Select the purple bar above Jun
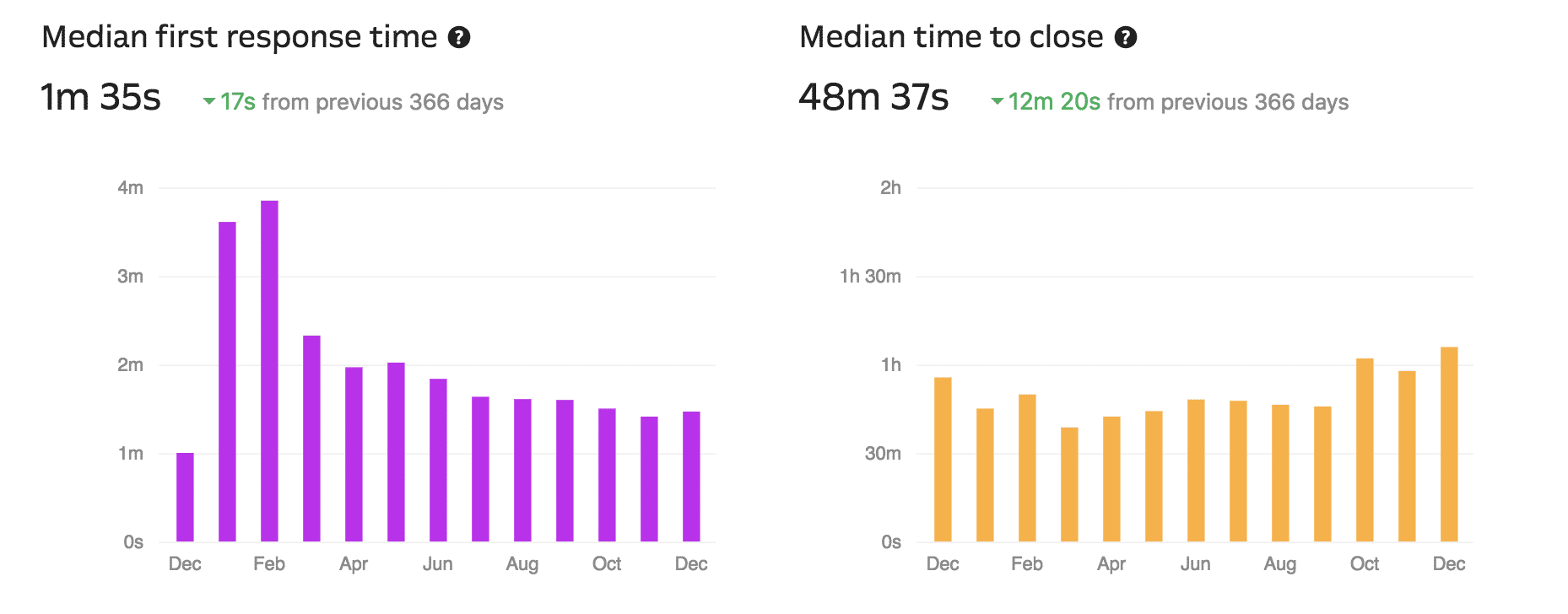Screen dimensions: 1568x614 438,460
